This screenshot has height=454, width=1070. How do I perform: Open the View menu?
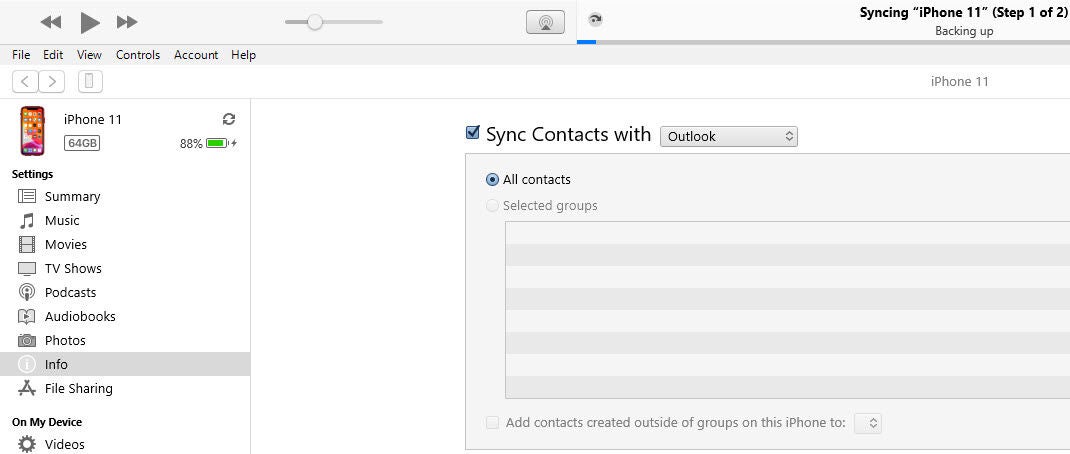(x=89, y=55)
